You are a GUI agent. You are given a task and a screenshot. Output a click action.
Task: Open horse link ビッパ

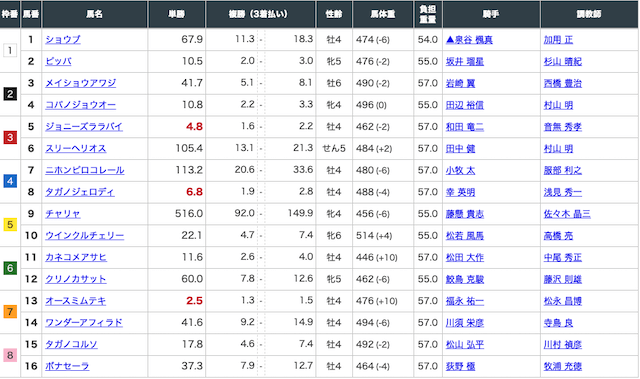click(x=58, y=62)
